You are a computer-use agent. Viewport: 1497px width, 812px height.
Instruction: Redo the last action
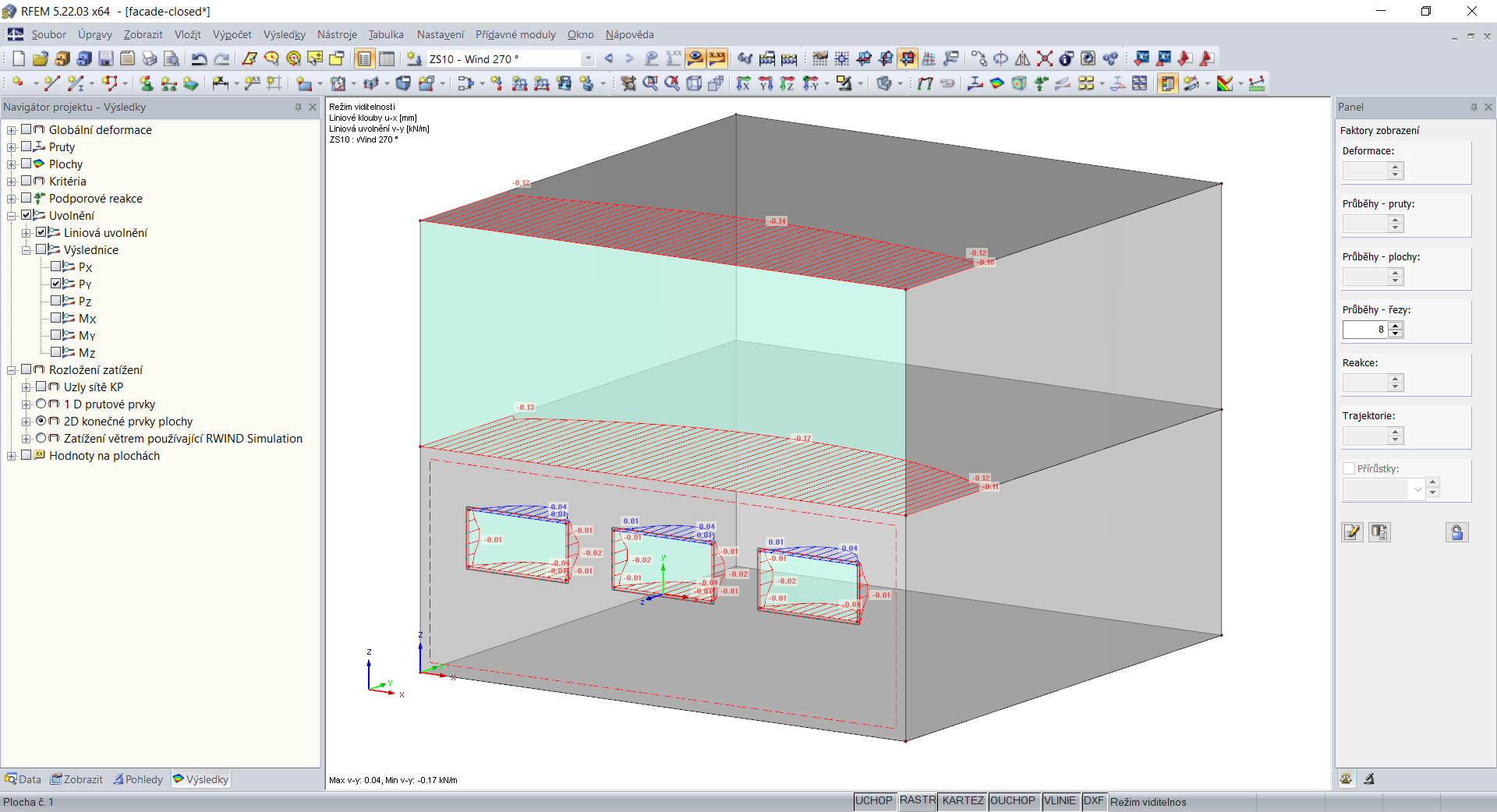[x=221, y=58]
